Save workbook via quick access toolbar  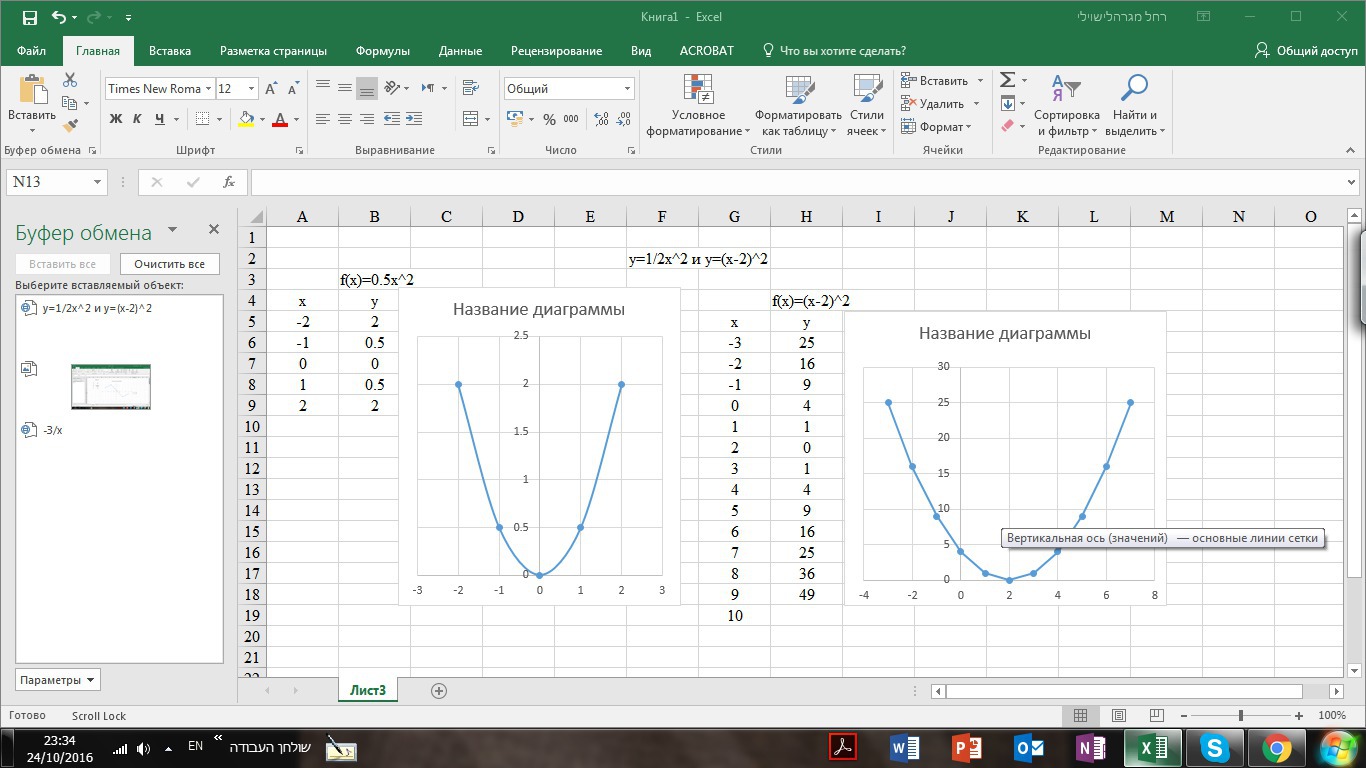pos(29,17)
